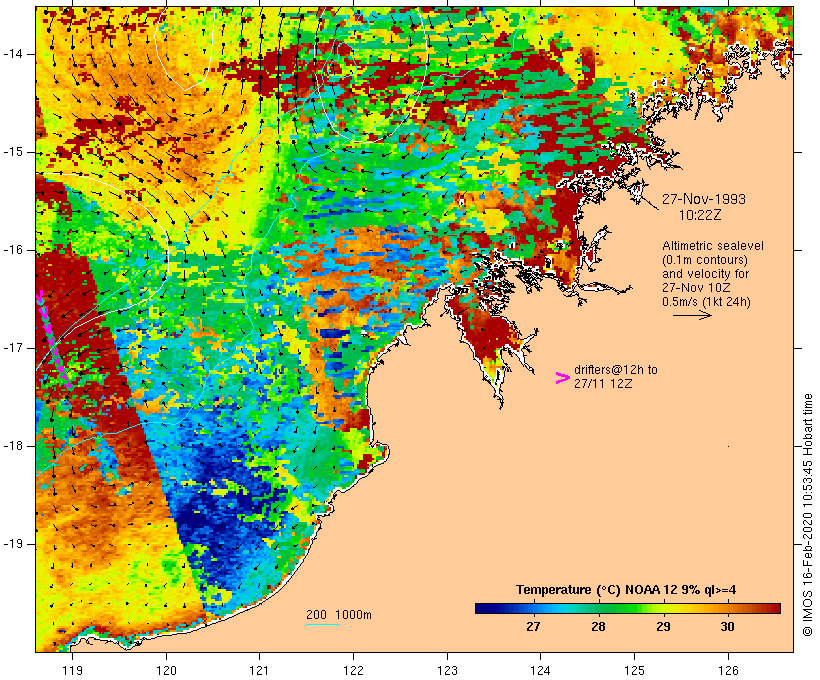The width and height of the screenshot is (820, 680).
Task: Click the '0.5m/s (1kt 24h)' velocity scale text
Action: 706,302
